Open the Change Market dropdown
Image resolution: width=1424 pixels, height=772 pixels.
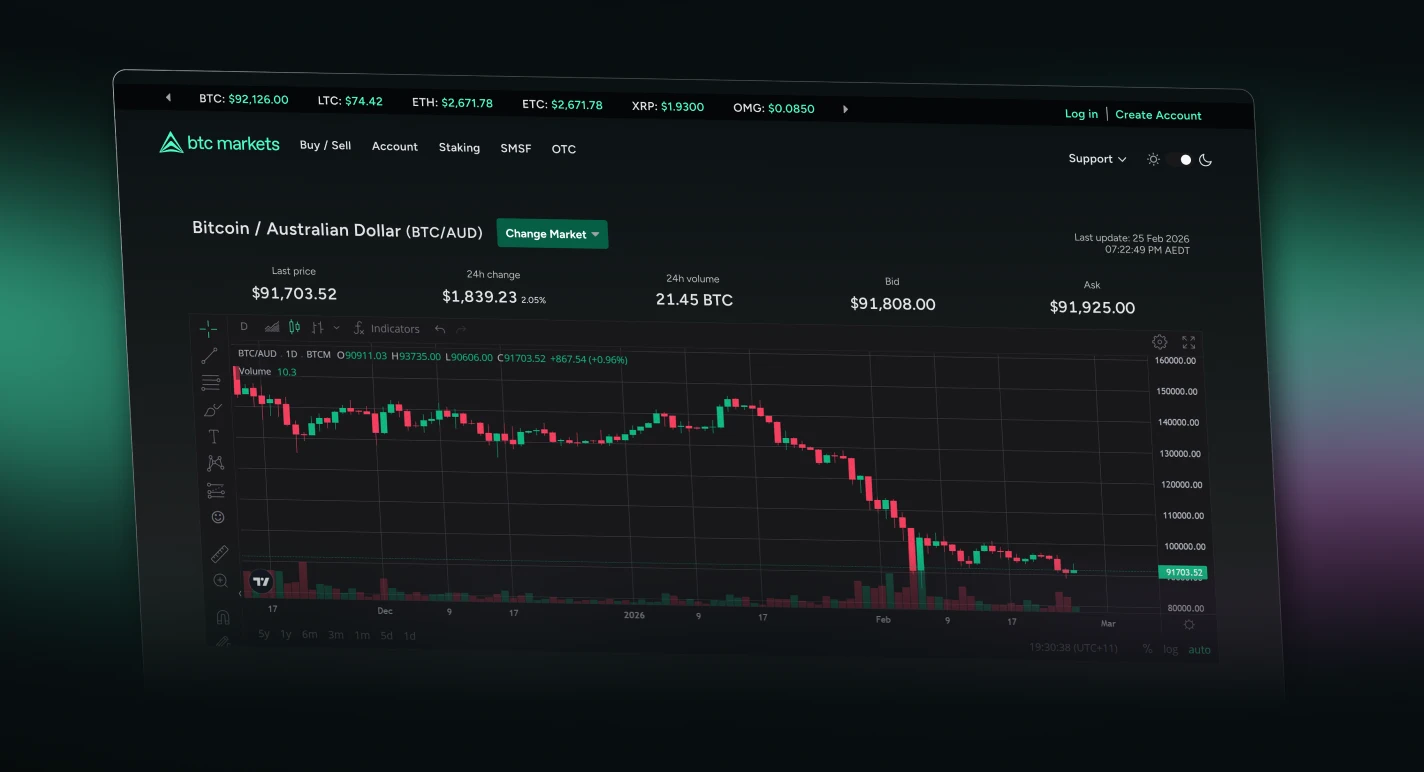[552, 234]
